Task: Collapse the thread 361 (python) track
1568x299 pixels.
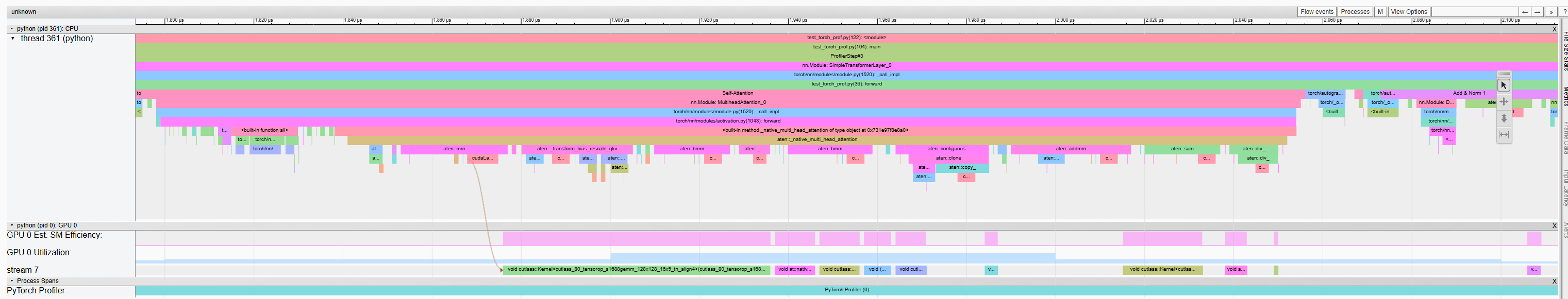Action: coord(13,38)
